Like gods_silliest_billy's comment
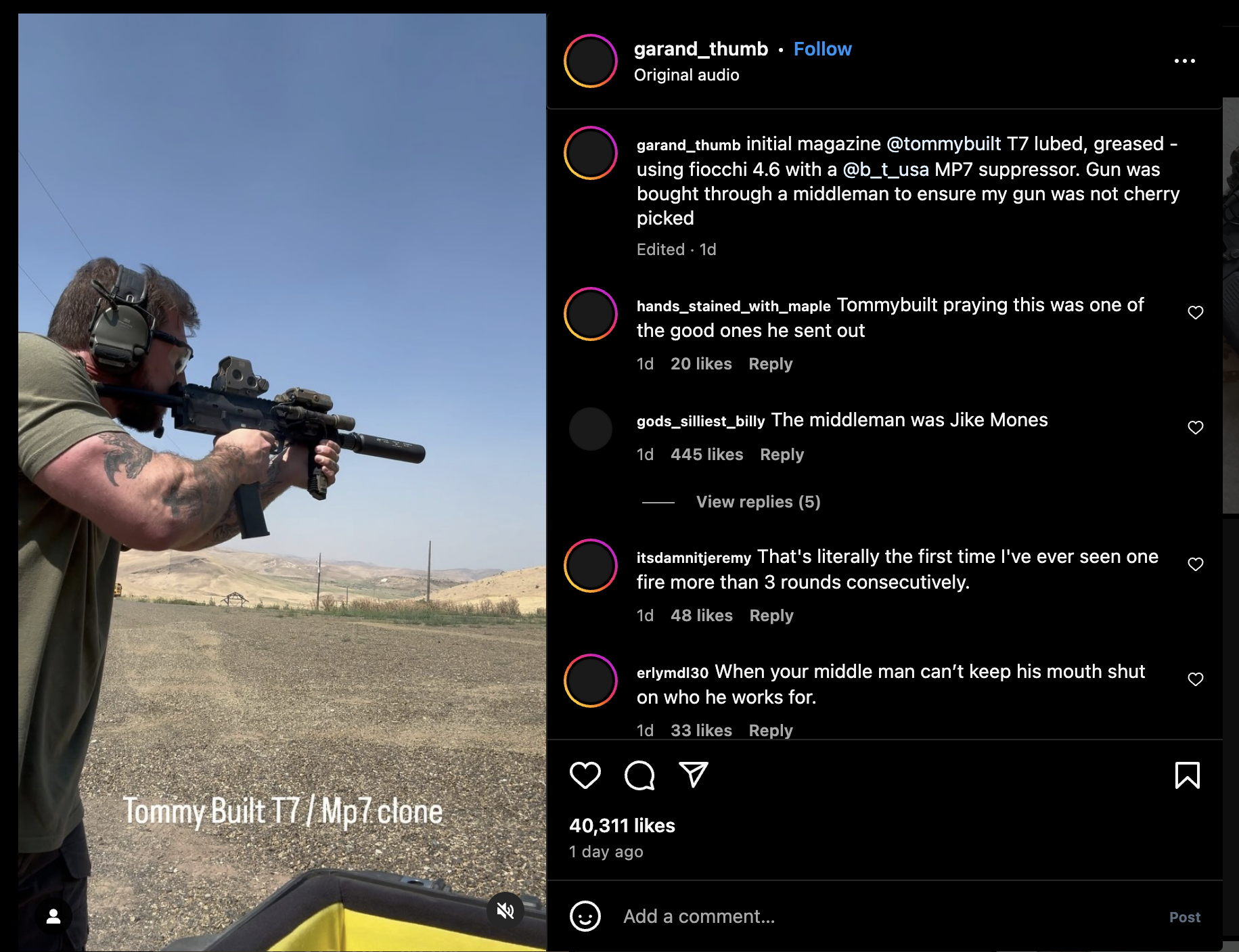The width and height of the screenshot is (1239, 952). (x=1196, y=428)
